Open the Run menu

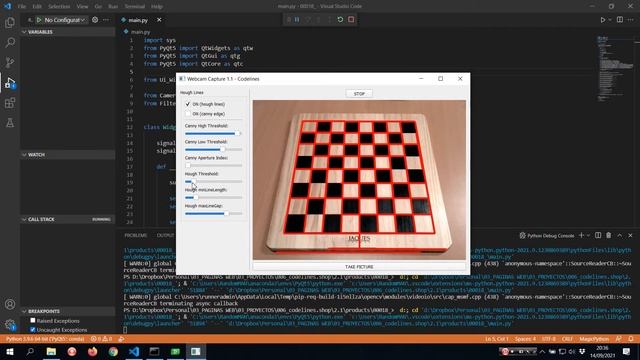pyautogui.click(x=113, y=7)
